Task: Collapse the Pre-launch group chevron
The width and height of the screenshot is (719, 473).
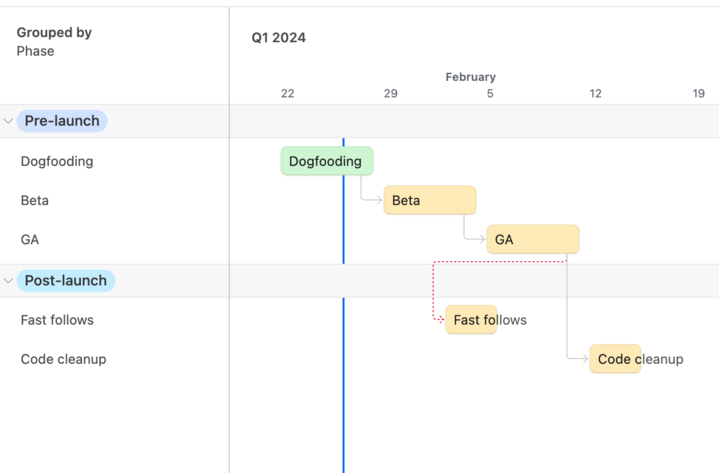Action: point(8,121)
